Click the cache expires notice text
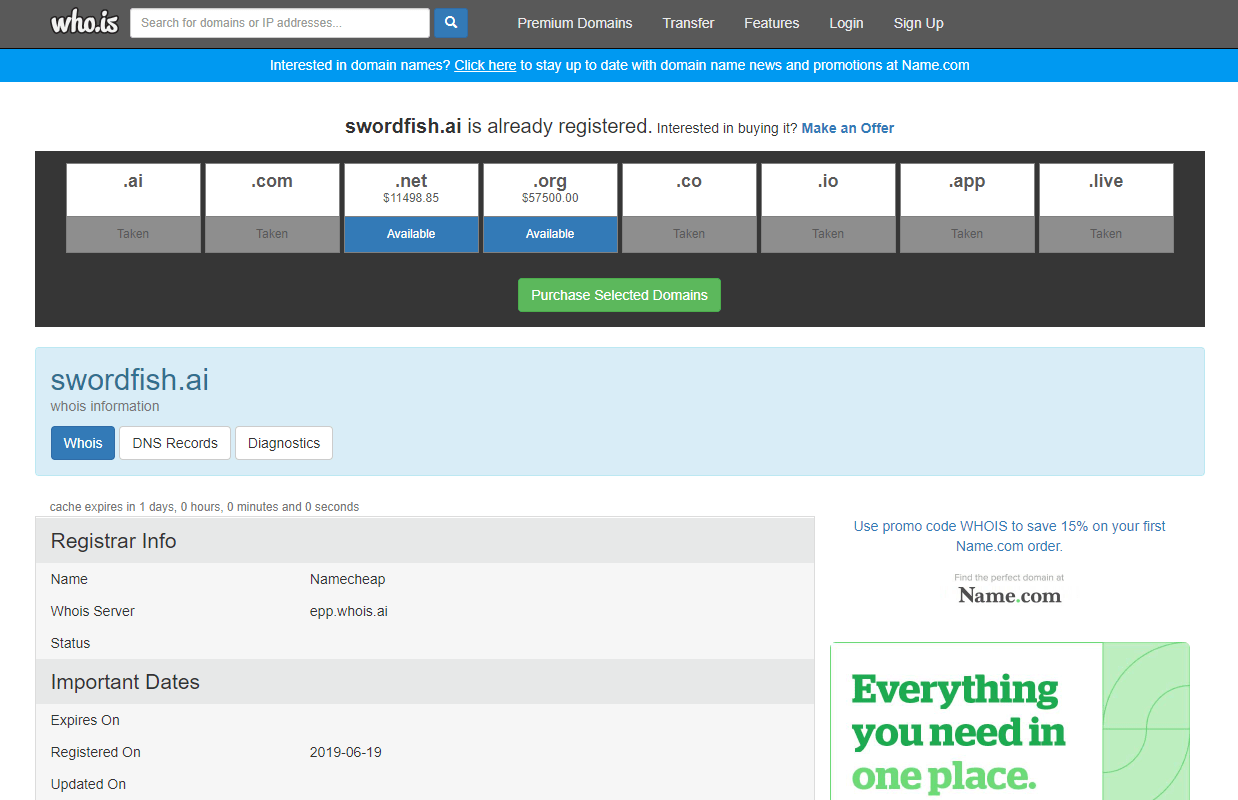The image size is (1238, 800). [x=204, y=507]
